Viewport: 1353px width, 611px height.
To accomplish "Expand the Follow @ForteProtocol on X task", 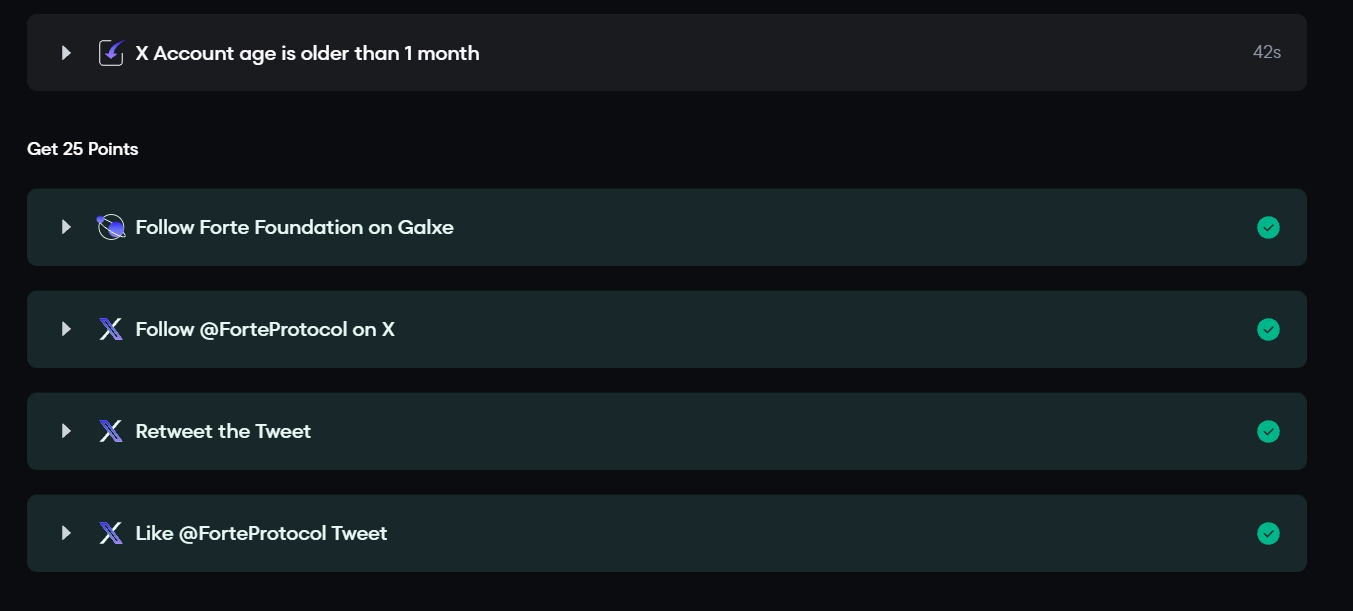I will pos(66,329).
